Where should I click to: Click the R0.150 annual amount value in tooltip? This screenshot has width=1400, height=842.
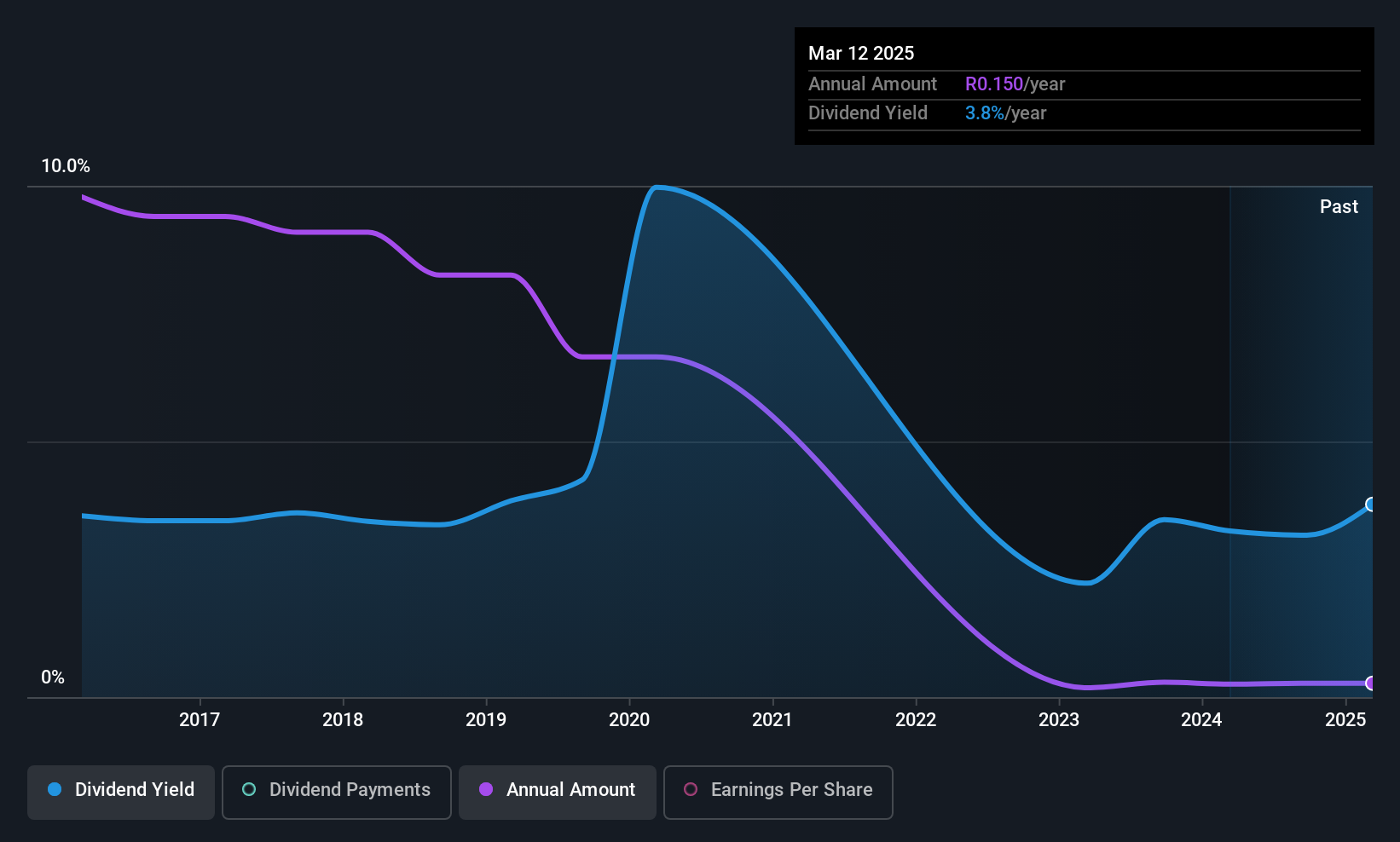coord(994,84)
